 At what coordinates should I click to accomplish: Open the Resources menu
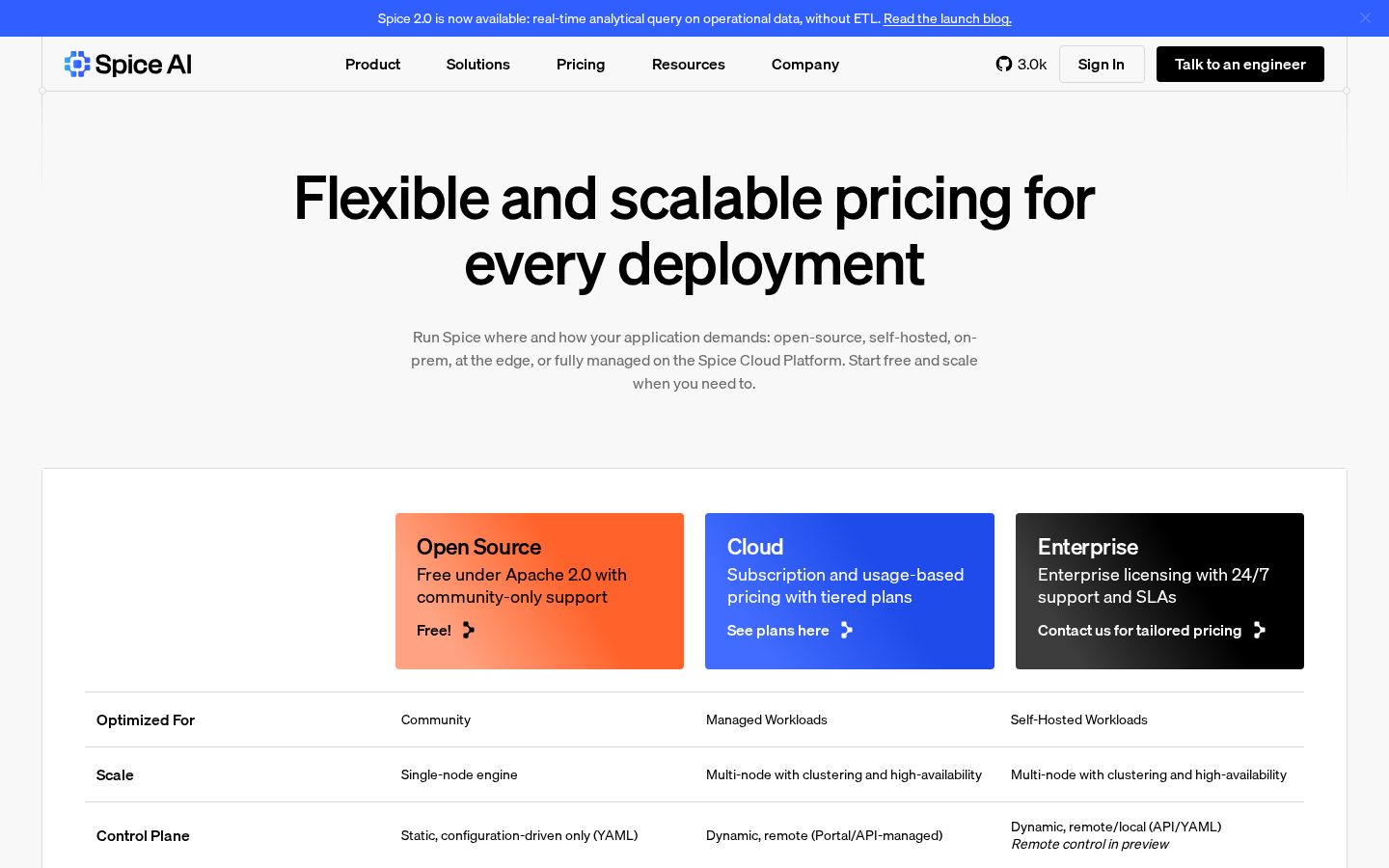(688, 64)
